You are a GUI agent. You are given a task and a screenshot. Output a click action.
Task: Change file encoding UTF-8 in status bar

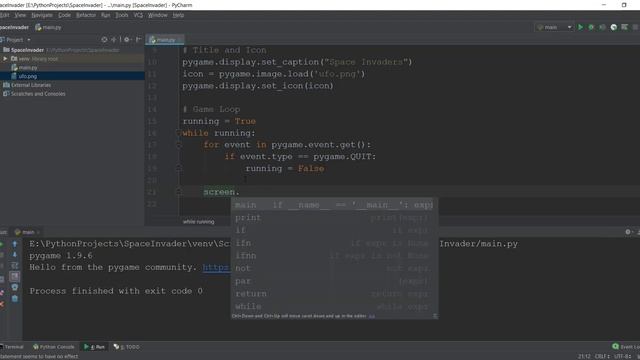623,356
